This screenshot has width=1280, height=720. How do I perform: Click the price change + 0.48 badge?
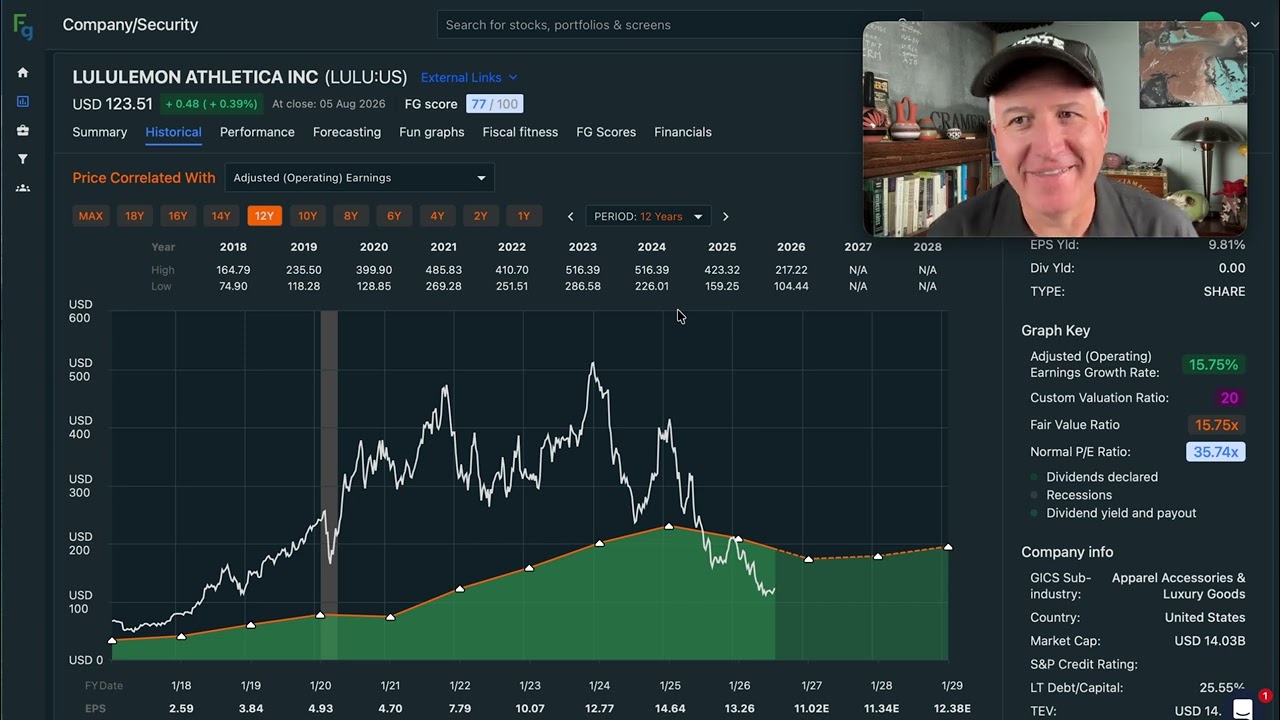coord(211,104)
